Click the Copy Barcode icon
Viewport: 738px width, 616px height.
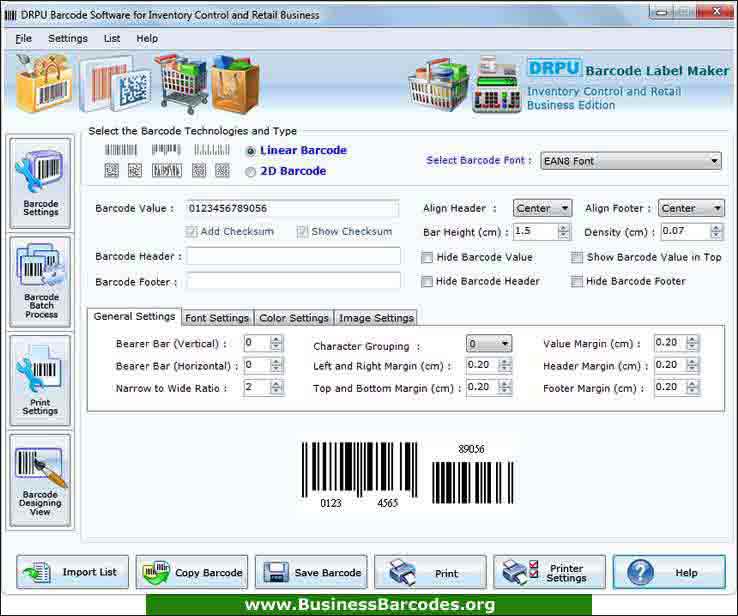156,573
